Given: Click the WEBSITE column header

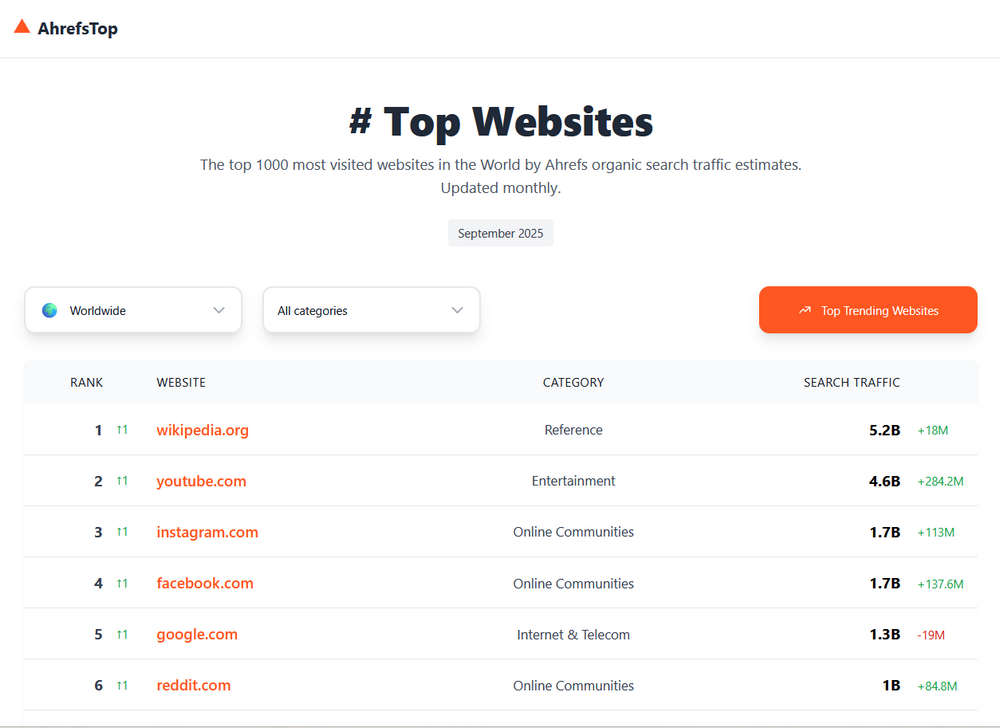Looking at the screenshot, I should (x=181, y=382).
